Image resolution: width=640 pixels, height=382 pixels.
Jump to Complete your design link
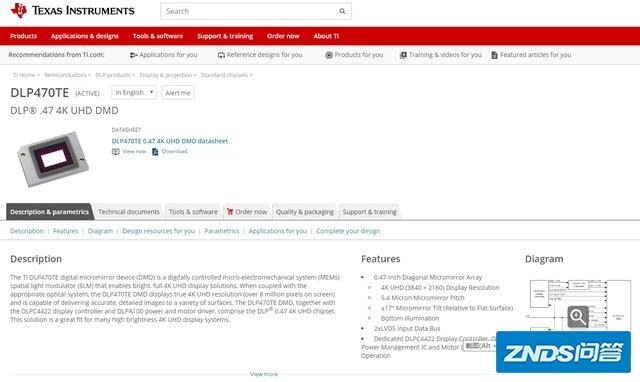pos(348,231)
